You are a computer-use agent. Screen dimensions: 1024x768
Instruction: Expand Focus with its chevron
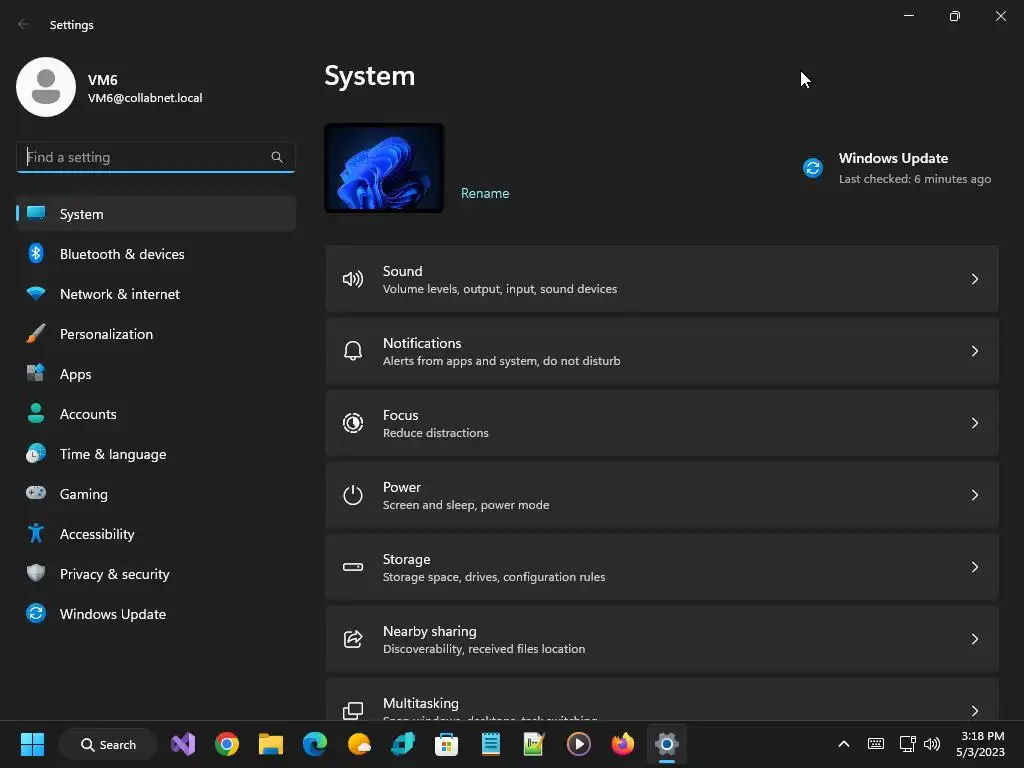(x=974, y=423)
